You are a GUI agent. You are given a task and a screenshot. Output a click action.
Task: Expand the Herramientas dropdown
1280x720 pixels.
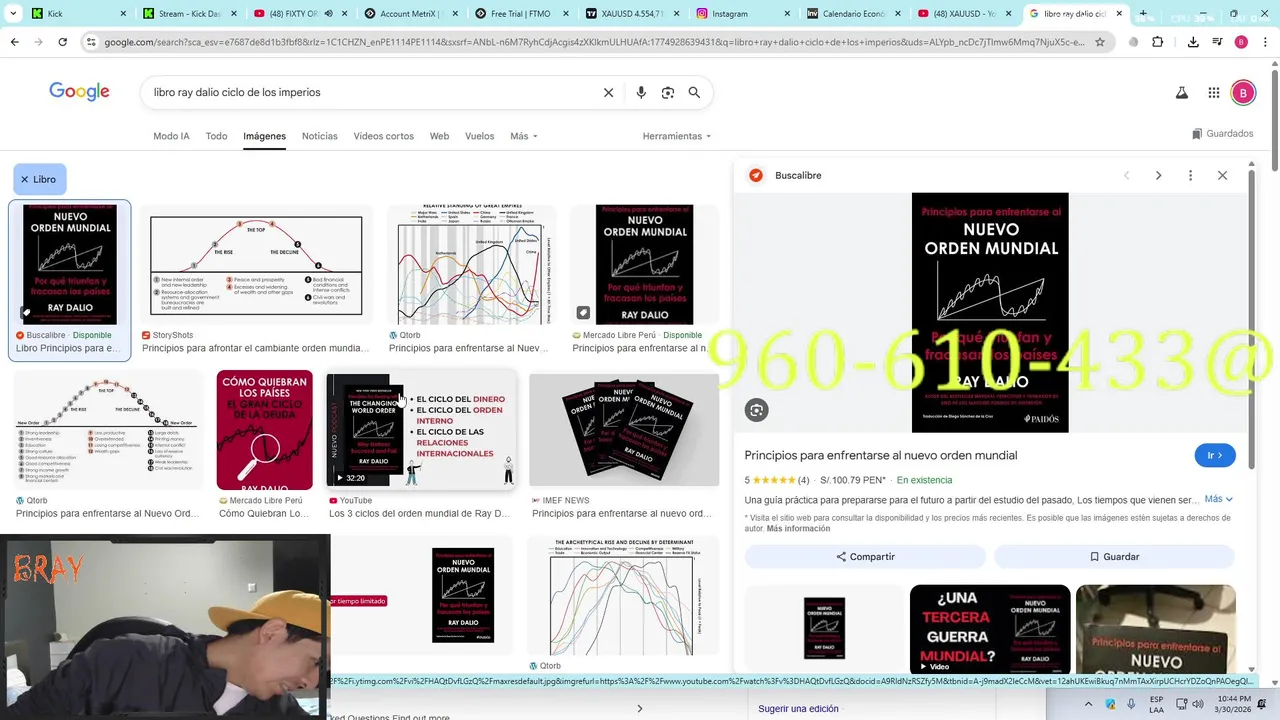point(677,136)
